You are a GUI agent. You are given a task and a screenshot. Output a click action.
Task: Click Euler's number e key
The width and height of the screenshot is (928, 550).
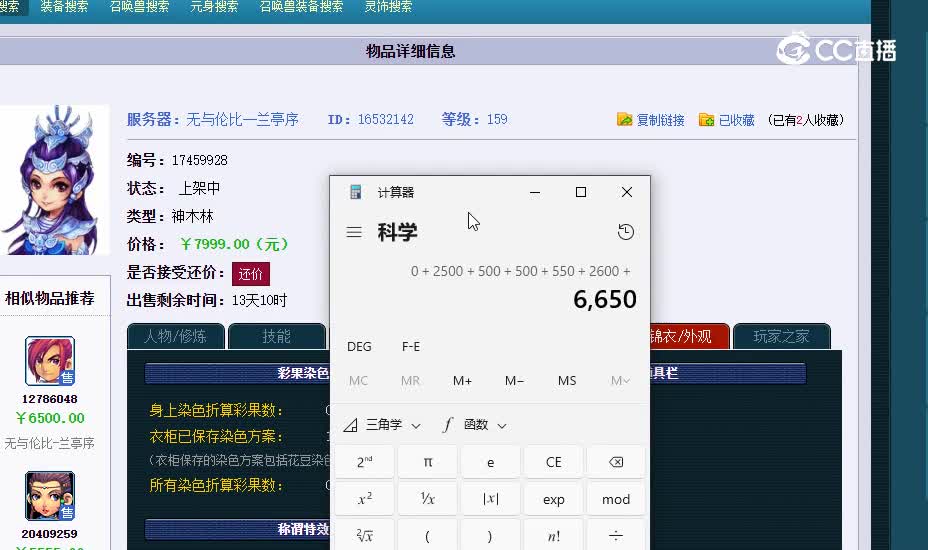[490, 462]
